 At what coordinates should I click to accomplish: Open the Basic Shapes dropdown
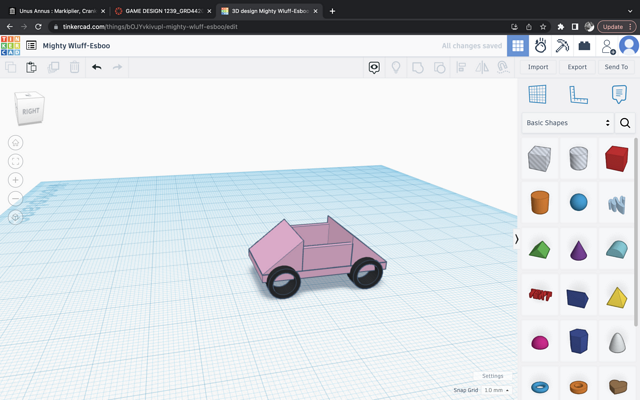567,123
